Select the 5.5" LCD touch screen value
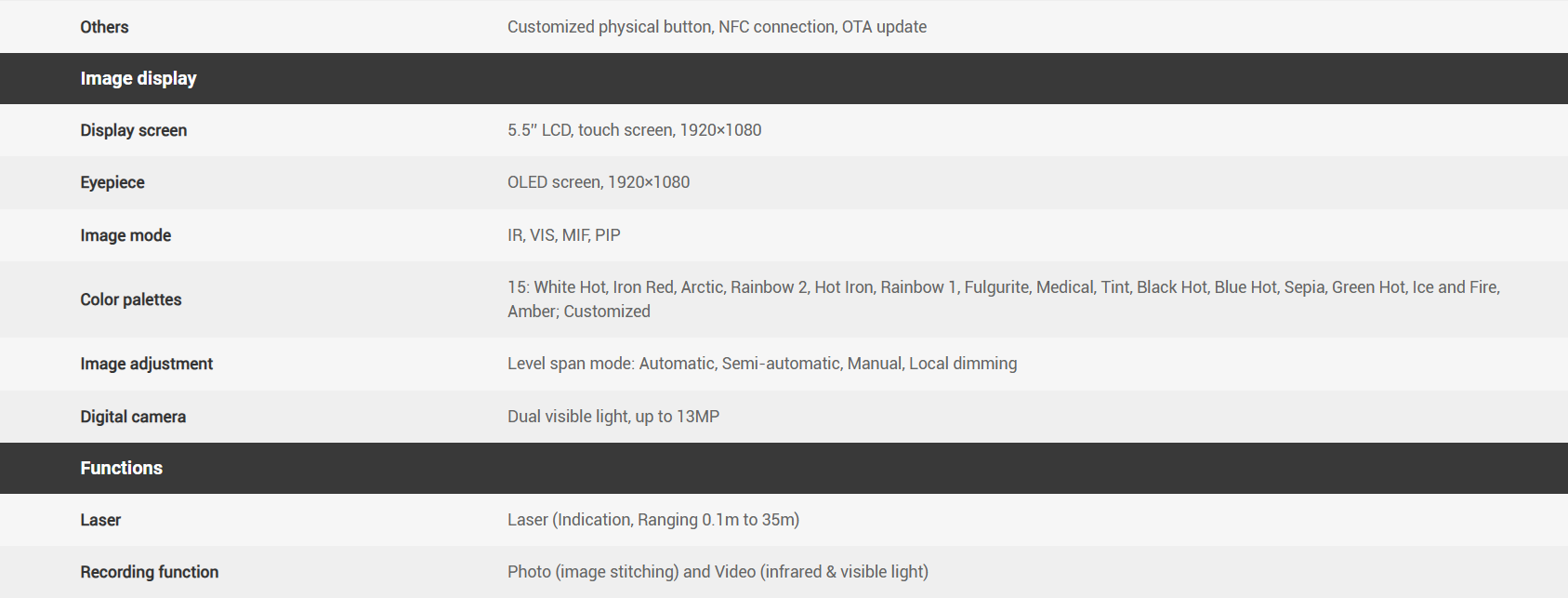1568x598 pixels. (634, 130)
